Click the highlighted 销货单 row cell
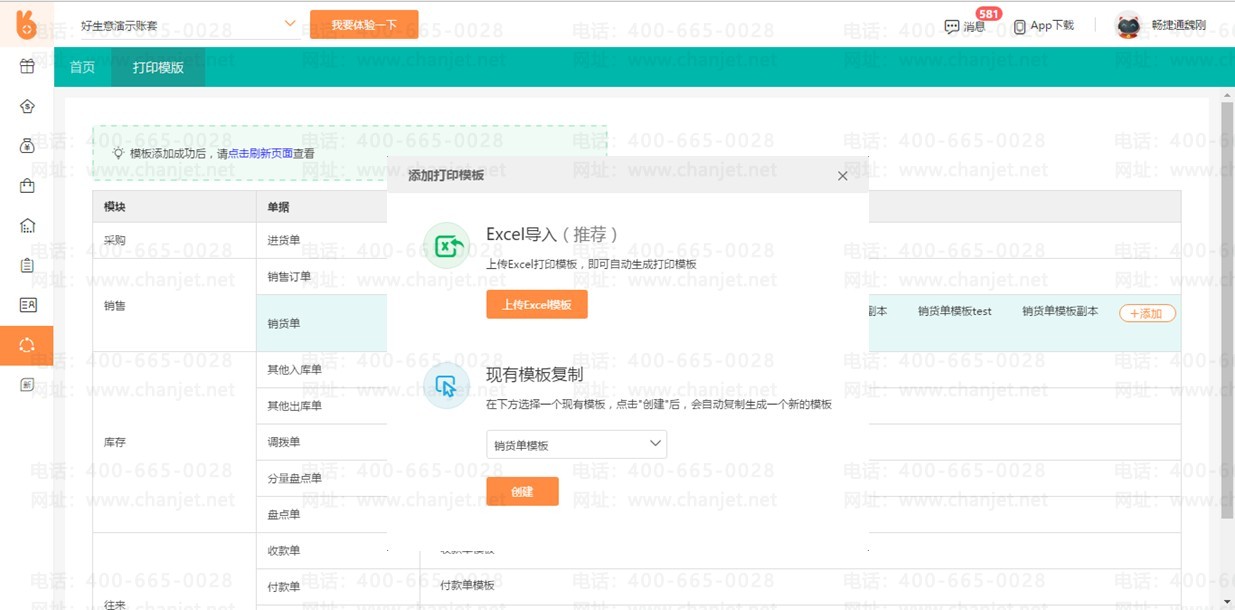1235x610 pixels. click(x=284, y=324)
